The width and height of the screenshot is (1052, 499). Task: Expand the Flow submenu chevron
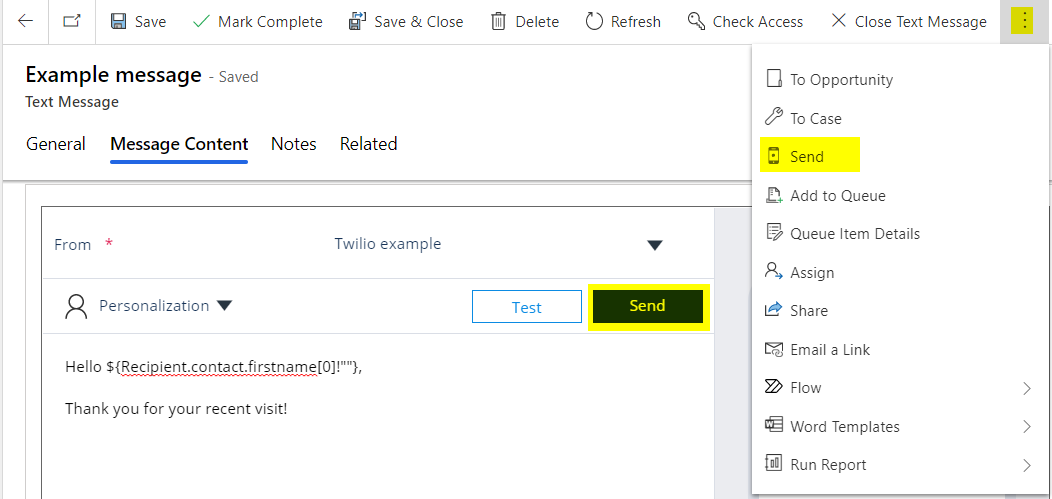tap(1027, 388)
